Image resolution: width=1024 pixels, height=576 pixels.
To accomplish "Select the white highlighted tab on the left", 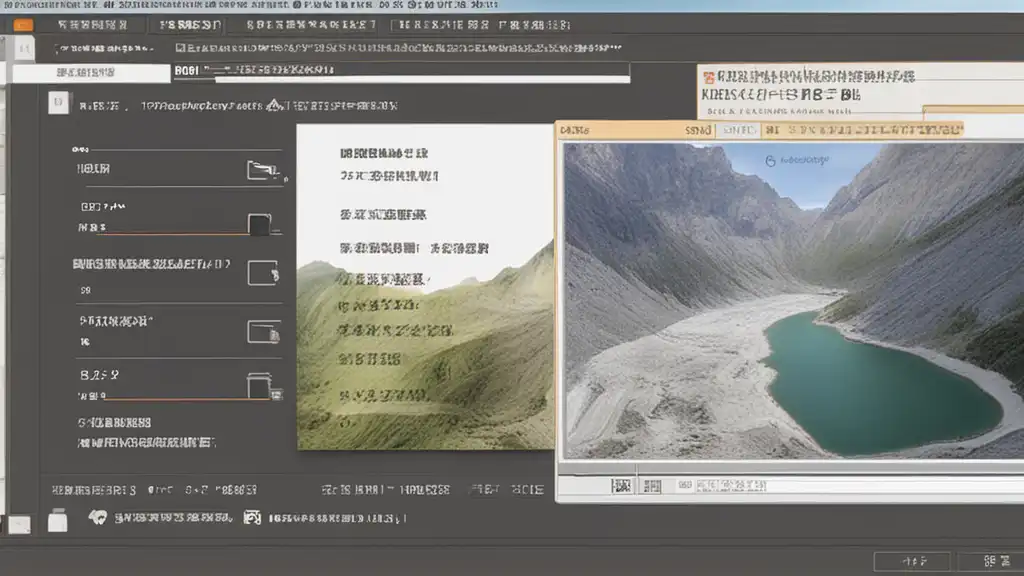I will [x=90, y=73].
